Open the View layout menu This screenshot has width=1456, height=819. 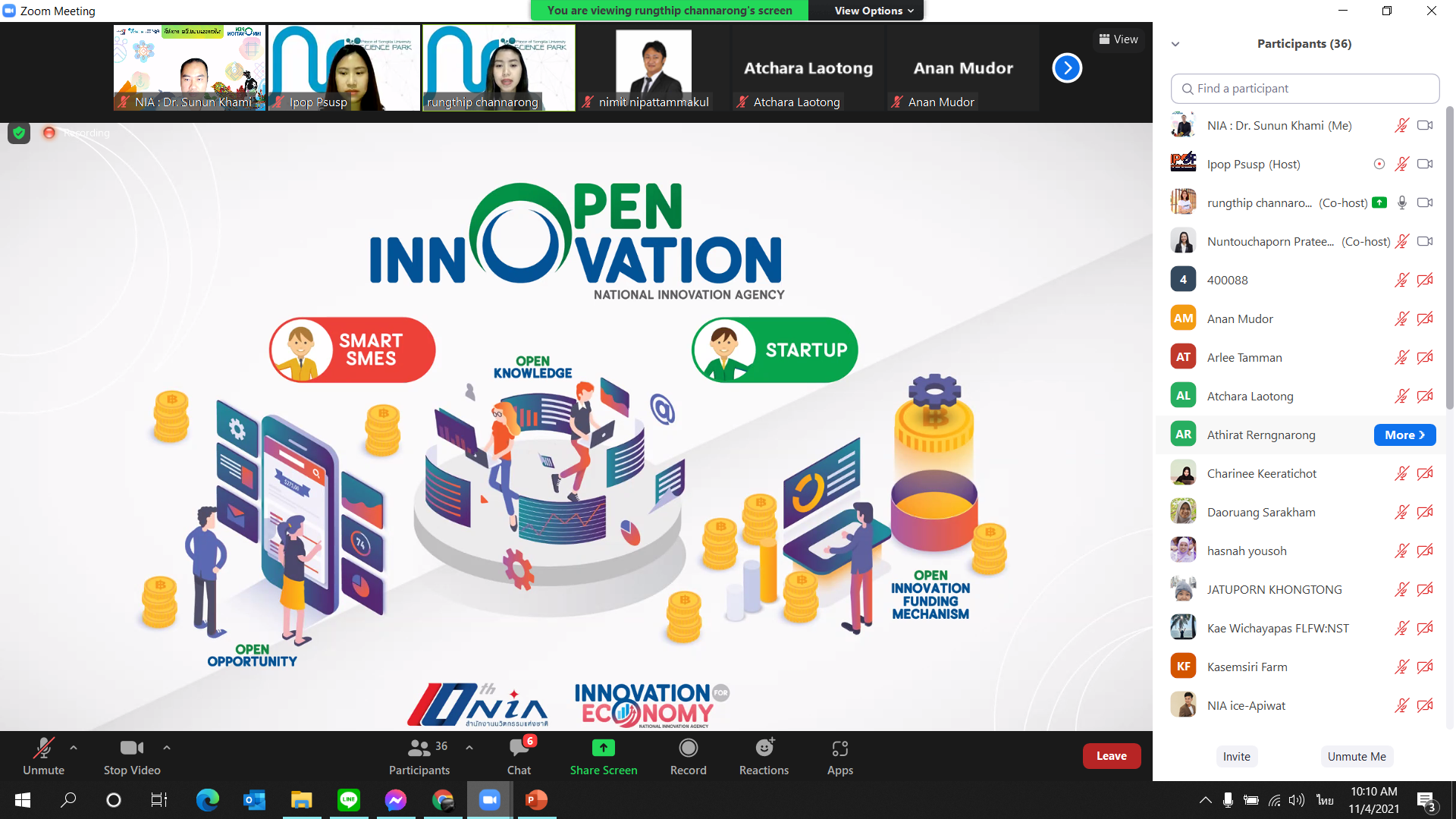(x=1119, y=39)
